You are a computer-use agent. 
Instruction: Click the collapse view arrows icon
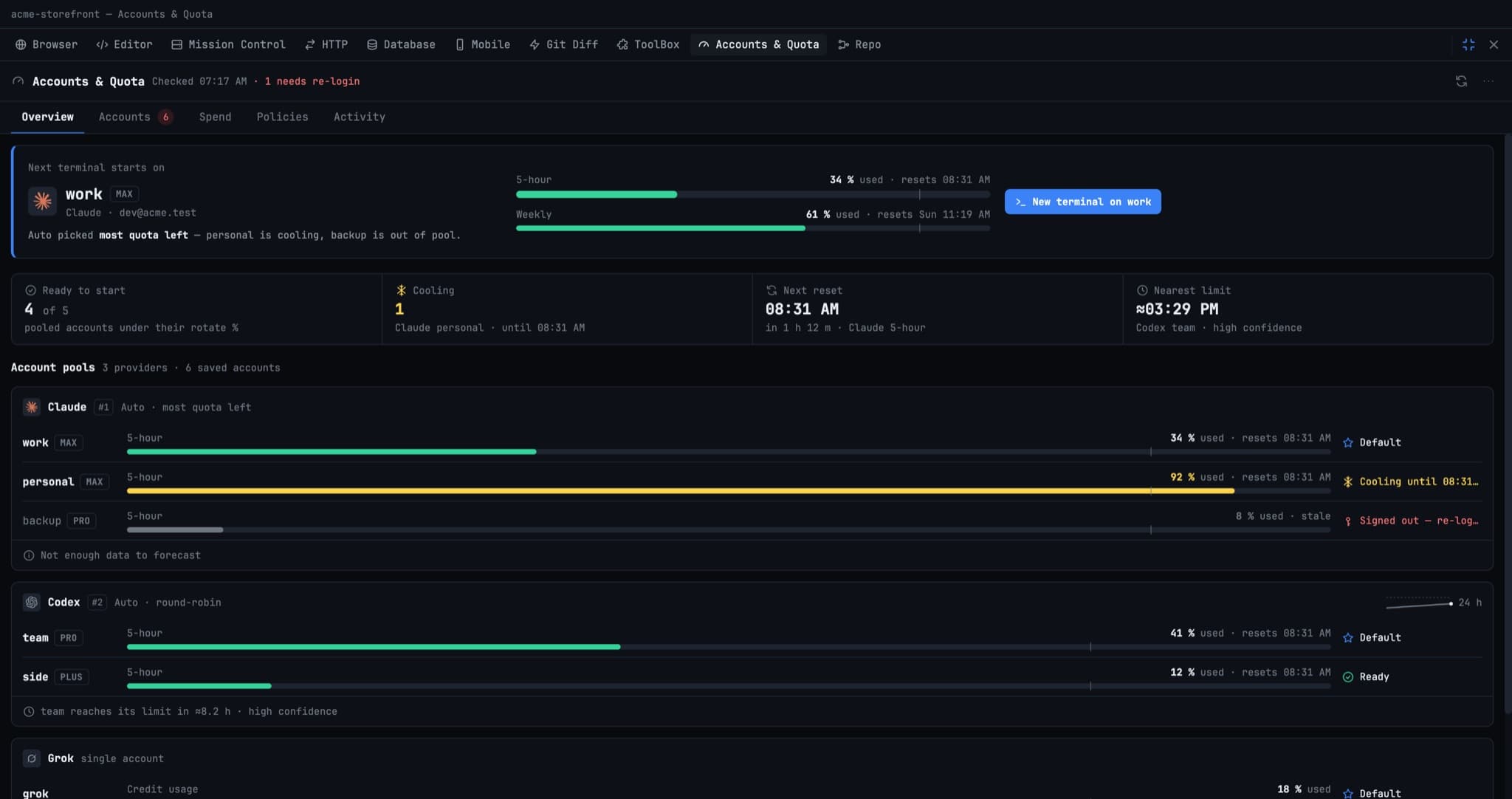1468,44
